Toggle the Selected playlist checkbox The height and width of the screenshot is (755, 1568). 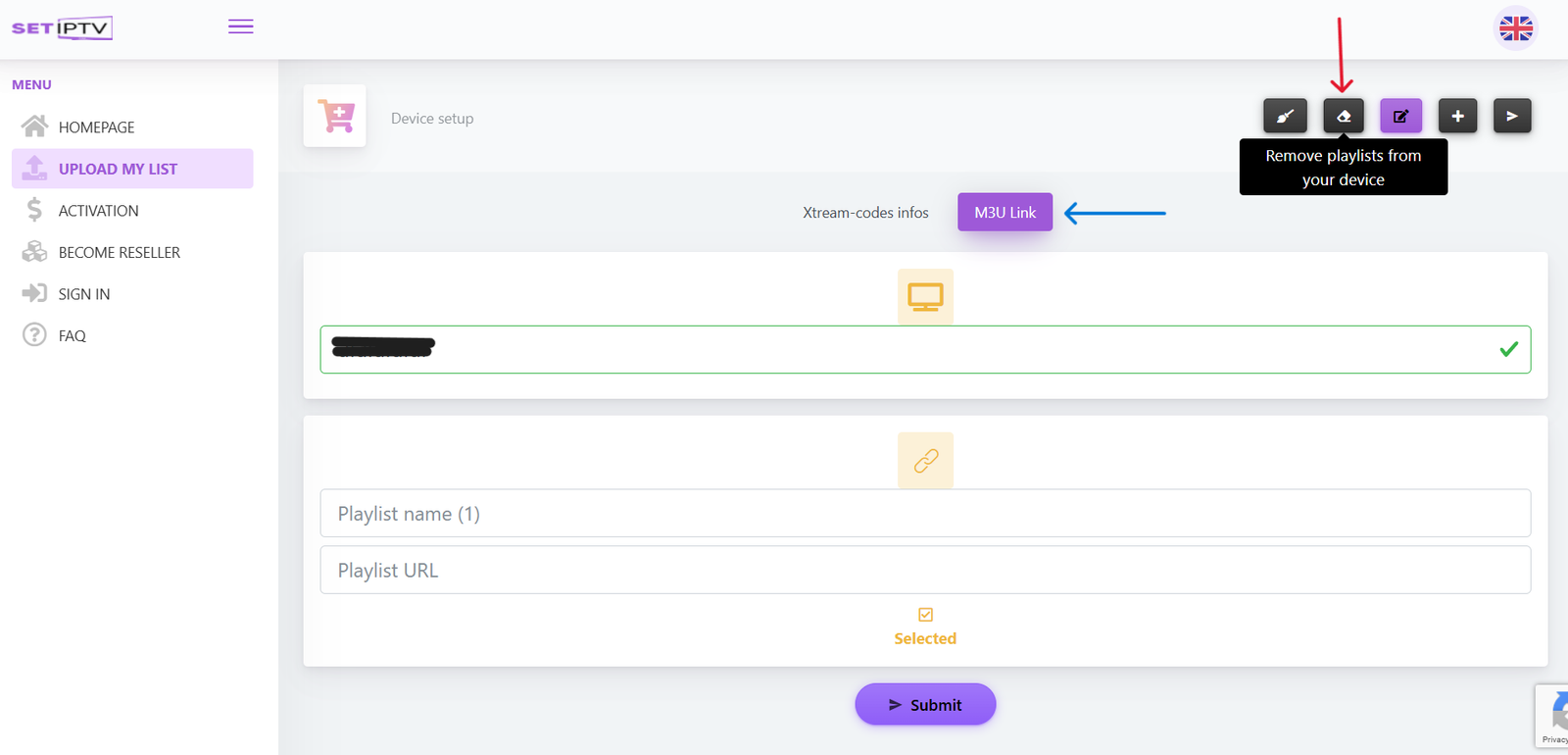pyautogui.click(x=925, y=615)
